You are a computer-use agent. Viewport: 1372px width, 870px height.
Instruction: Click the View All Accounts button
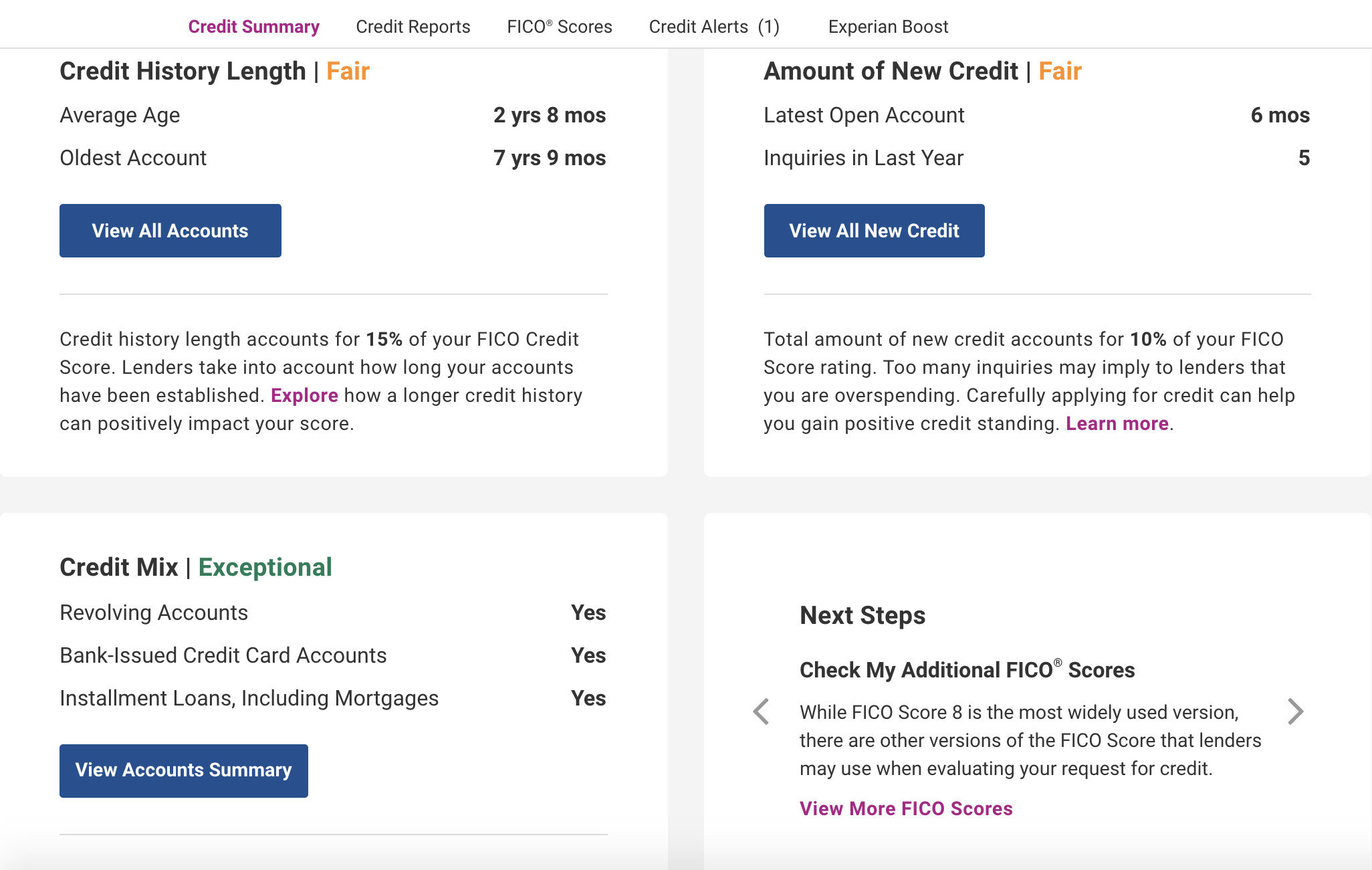coord(170,230)
